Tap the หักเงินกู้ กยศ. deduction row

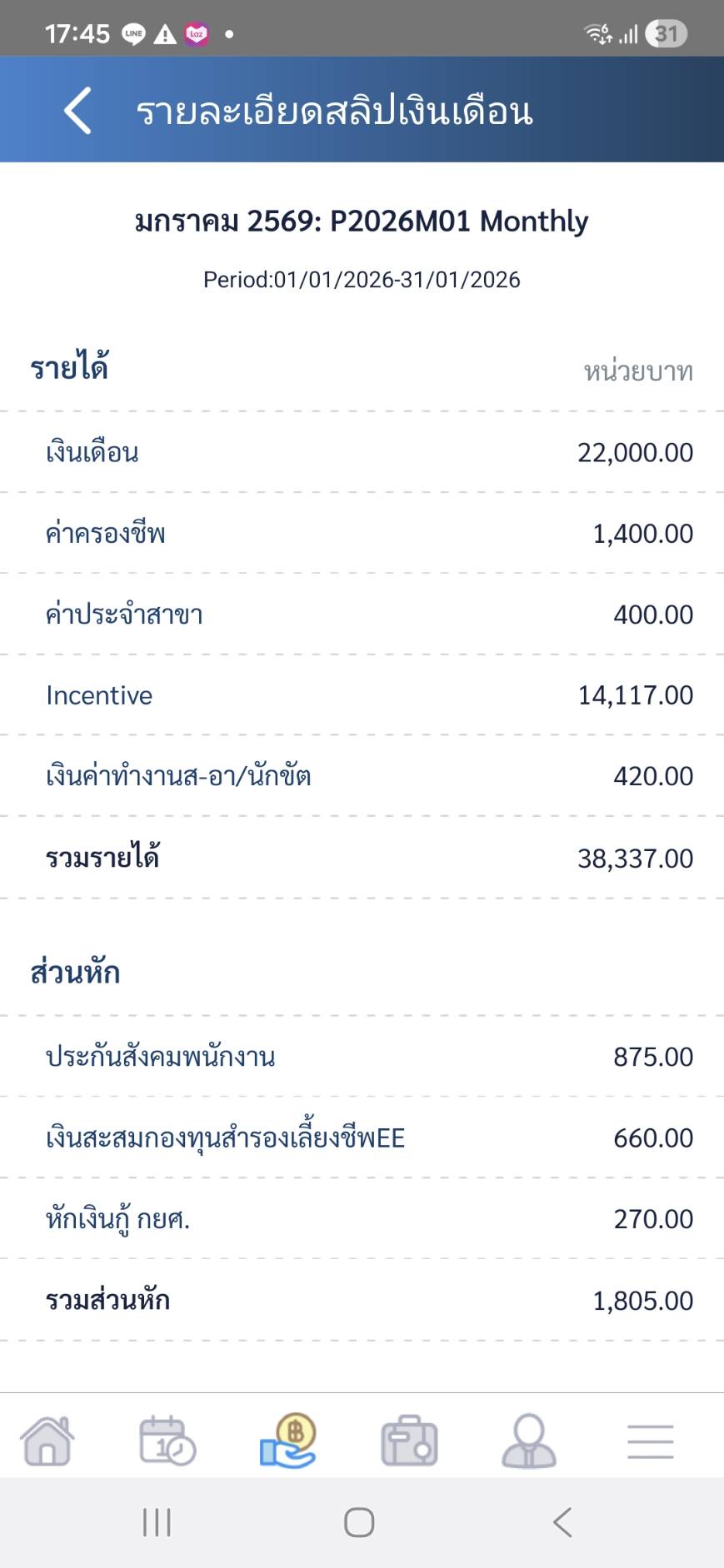click(x=362, y=1219)
